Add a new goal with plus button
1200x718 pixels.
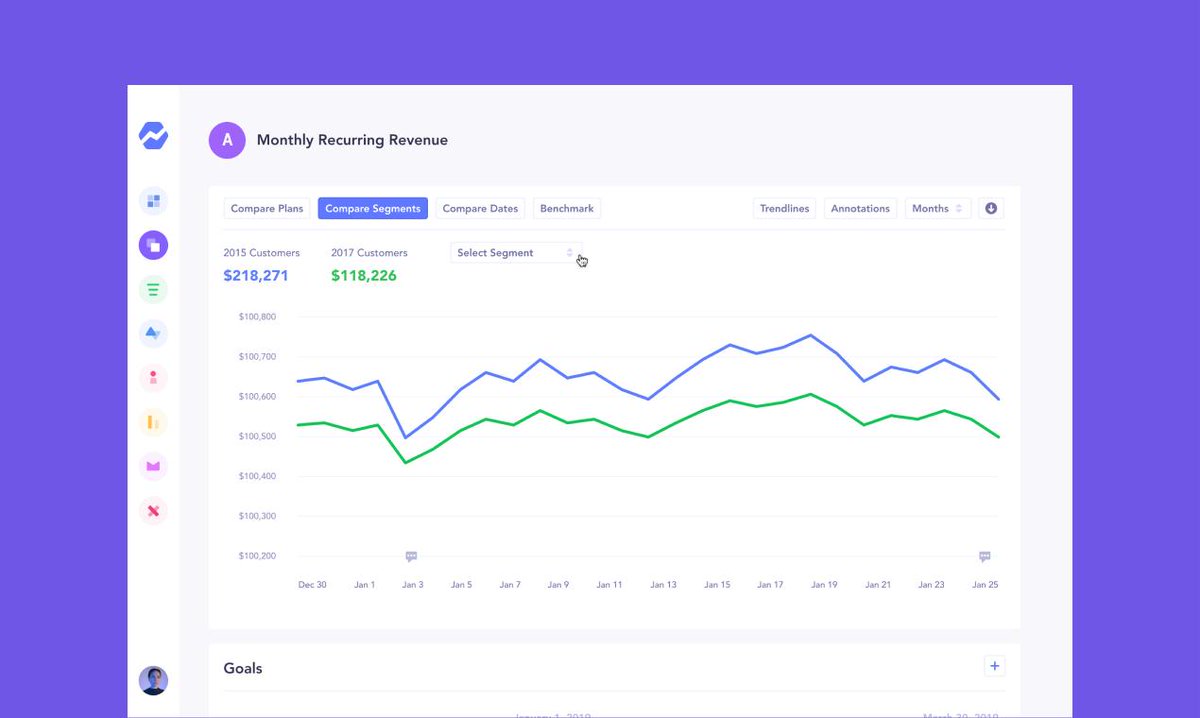(x=994, y=666)
